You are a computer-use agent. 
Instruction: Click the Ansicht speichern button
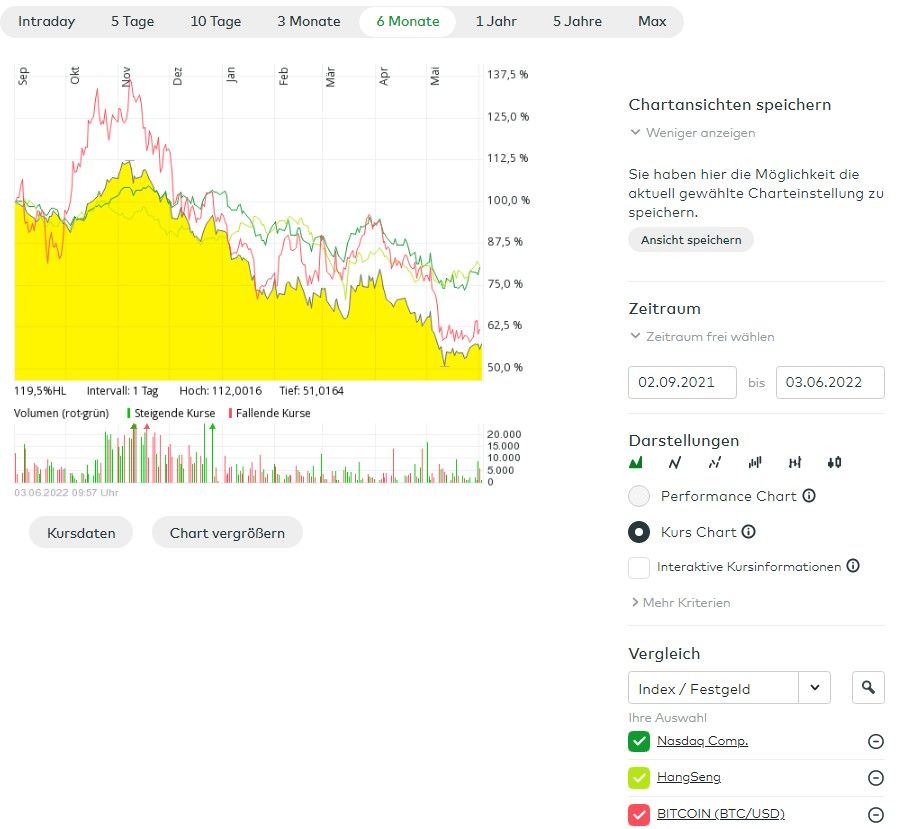tap(691, 240)
